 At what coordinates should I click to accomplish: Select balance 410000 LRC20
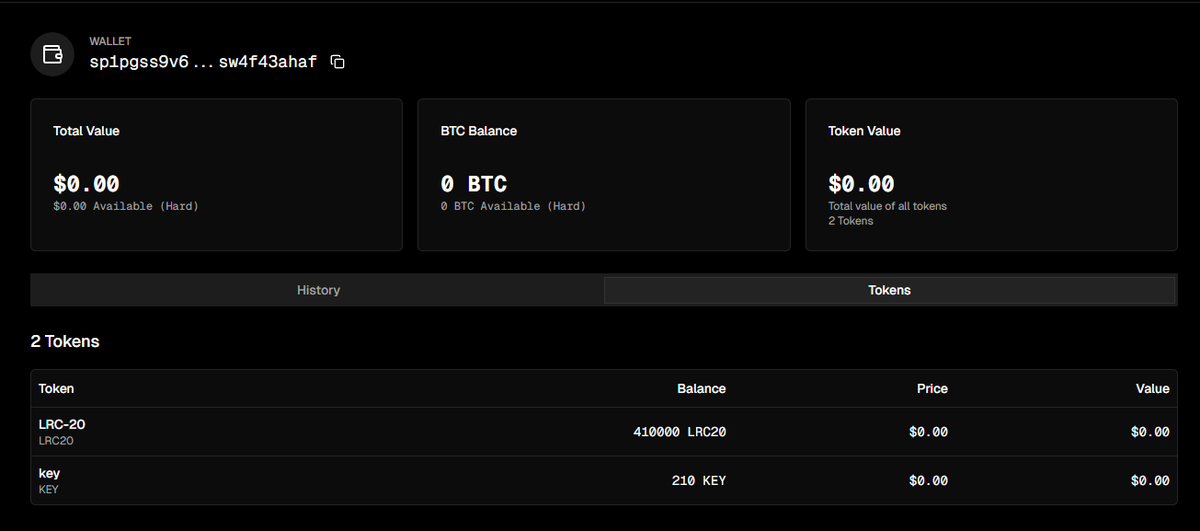tap(680, 432)
